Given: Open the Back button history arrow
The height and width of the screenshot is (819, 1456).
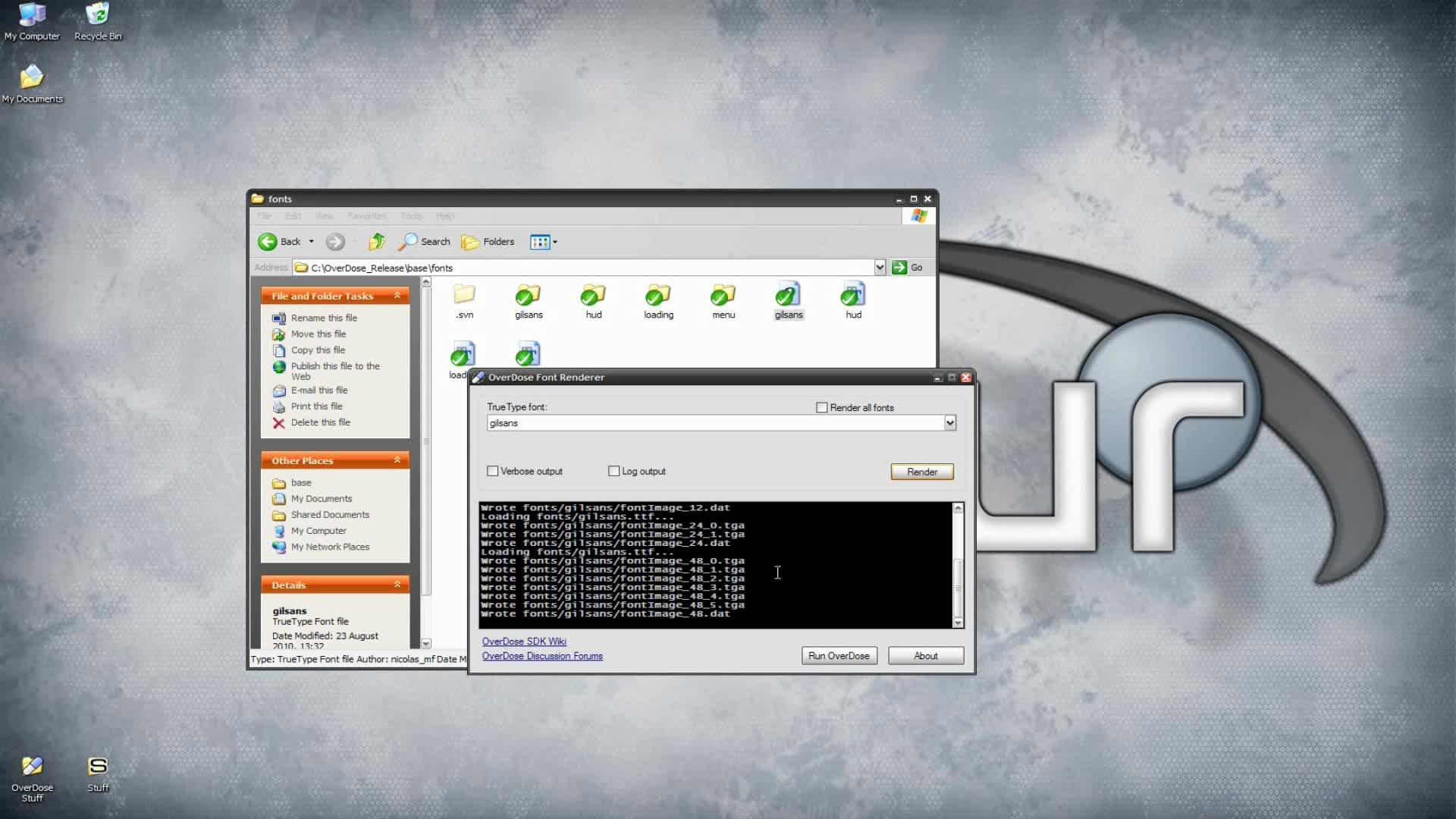Looking at the screenshot, I should point(311,242).
